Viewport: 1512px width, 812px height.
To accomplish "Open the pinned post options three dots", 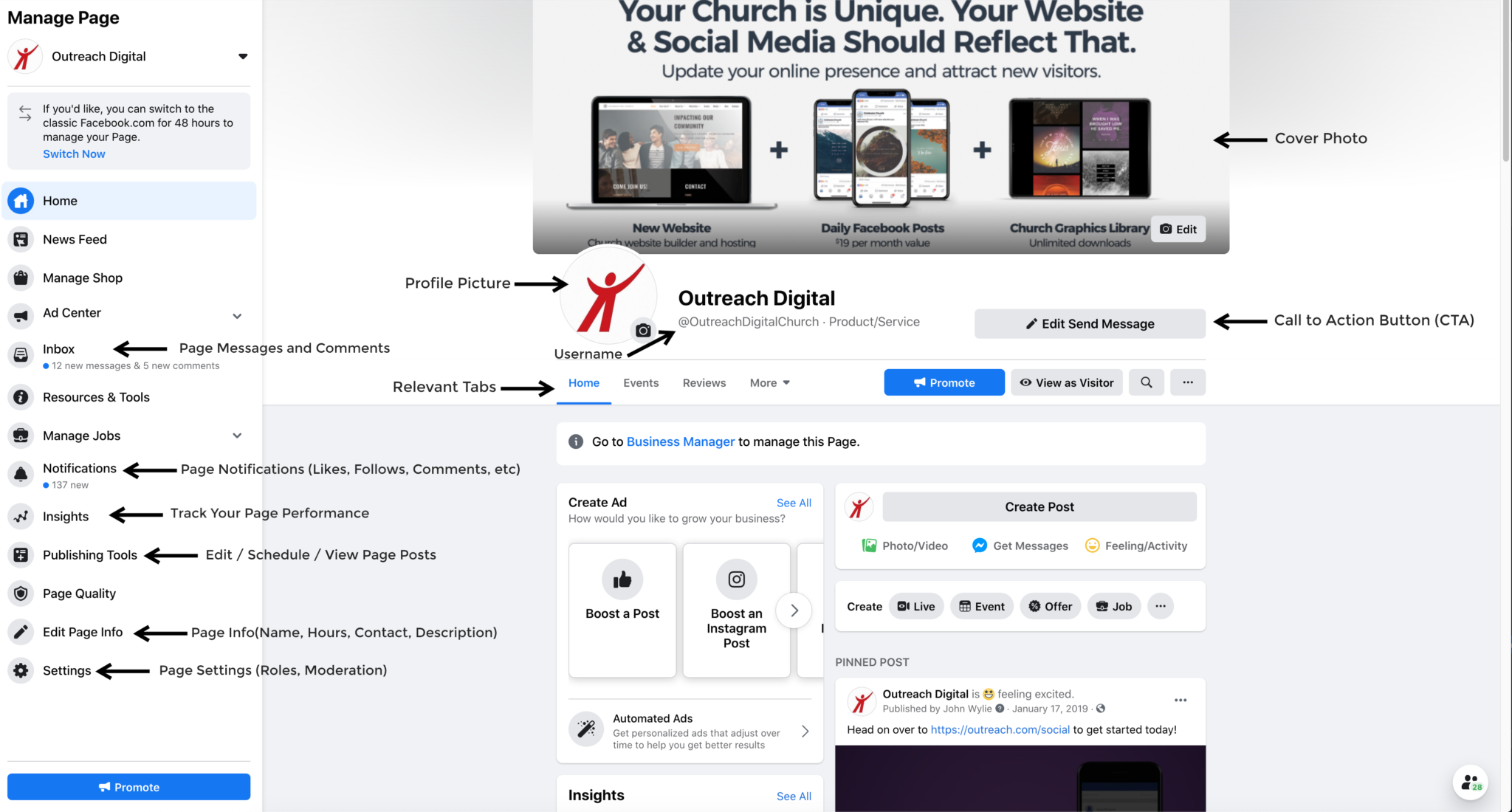I will click(1181, 700).
